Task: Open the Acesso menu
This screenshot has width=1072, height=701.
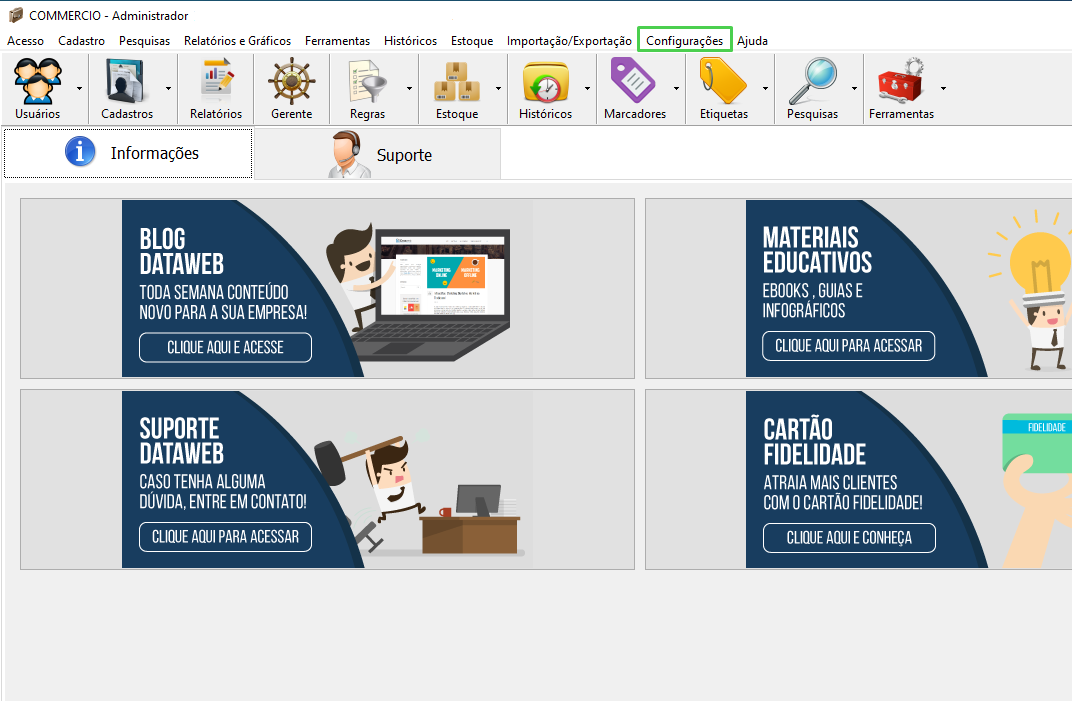Action: [x=25, y=41]
